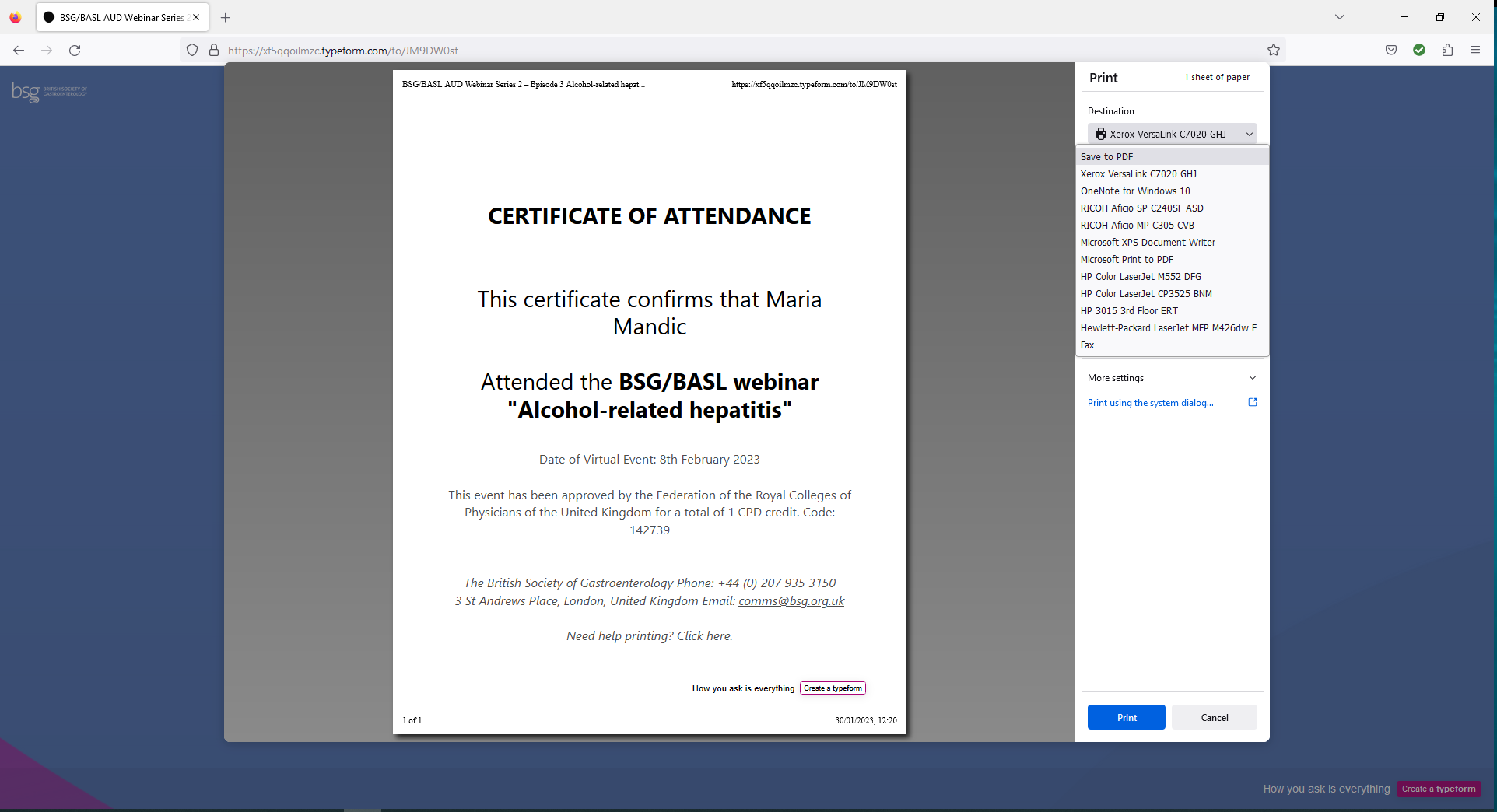Click comms@bsg.org.uk email link in preview
This screenshot has width=1497, height=812.
pos(791,600)
